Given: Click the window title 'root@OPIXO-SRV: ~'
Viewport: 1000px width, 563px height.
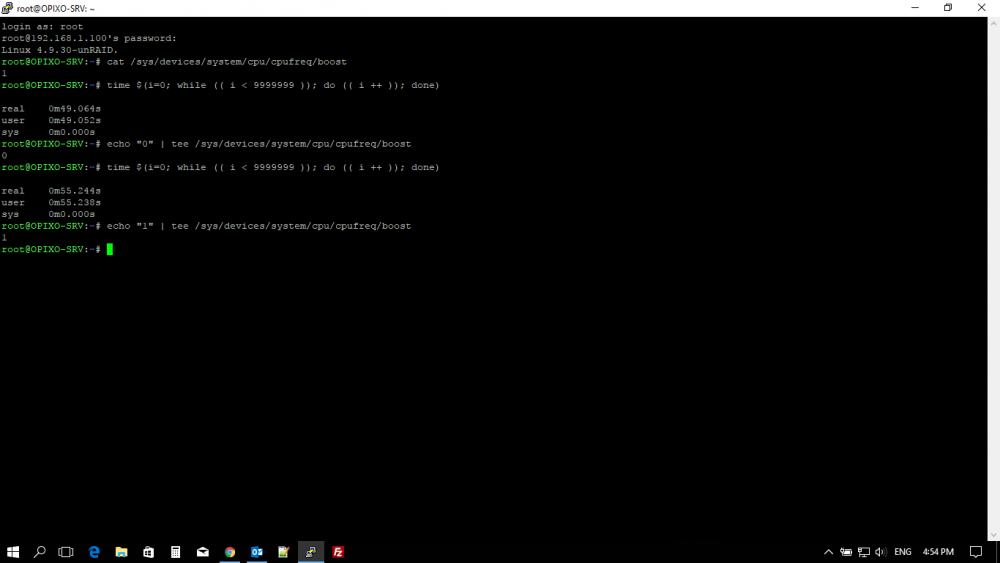Looking at the screenshot, I should [55, 9].
